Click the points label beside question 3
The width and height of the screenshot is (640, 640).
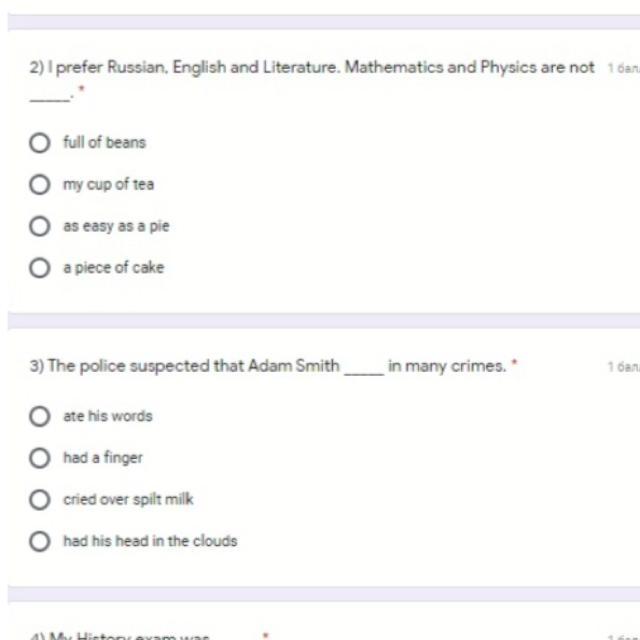pos(622,367)
